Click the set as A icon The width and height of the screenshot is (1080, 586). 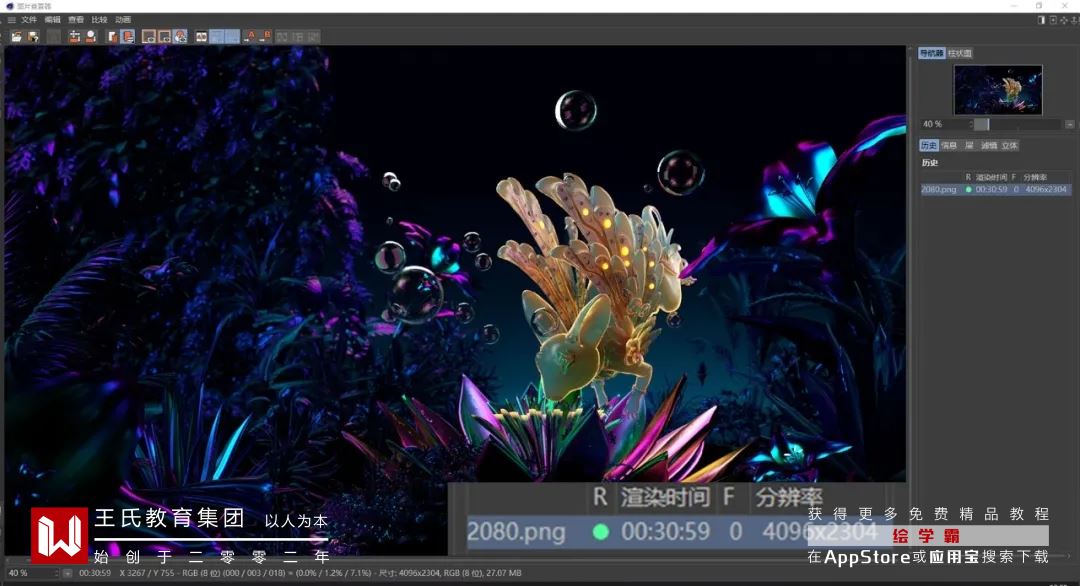(250, 36)
